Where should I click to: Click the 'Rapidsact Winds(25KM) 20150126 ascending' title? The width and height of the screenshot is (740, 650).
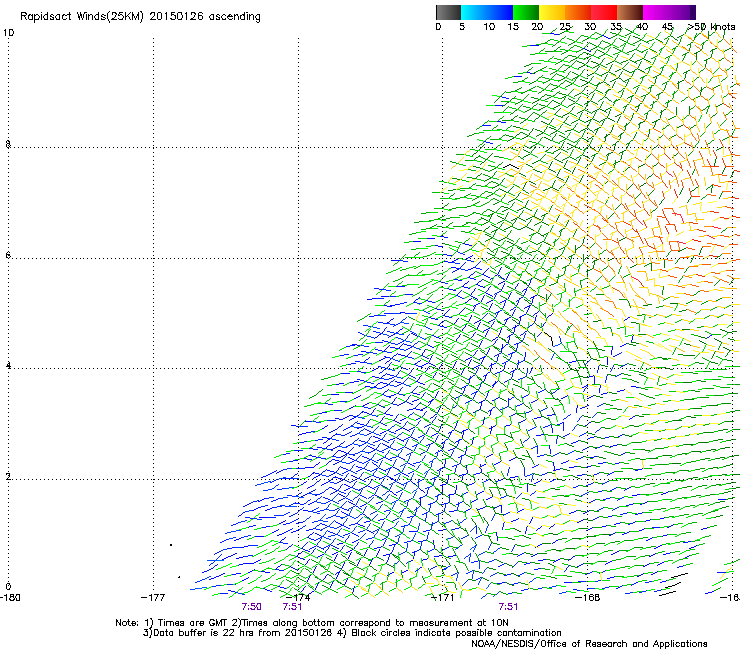140,17
